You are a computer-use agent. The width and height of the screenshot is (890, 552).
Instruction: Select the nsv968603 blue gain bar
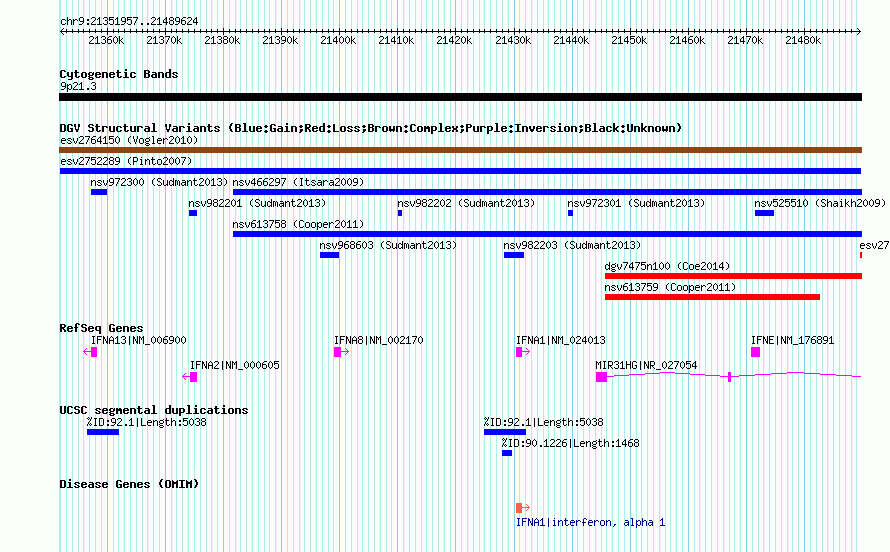click(x=329, y=255)
